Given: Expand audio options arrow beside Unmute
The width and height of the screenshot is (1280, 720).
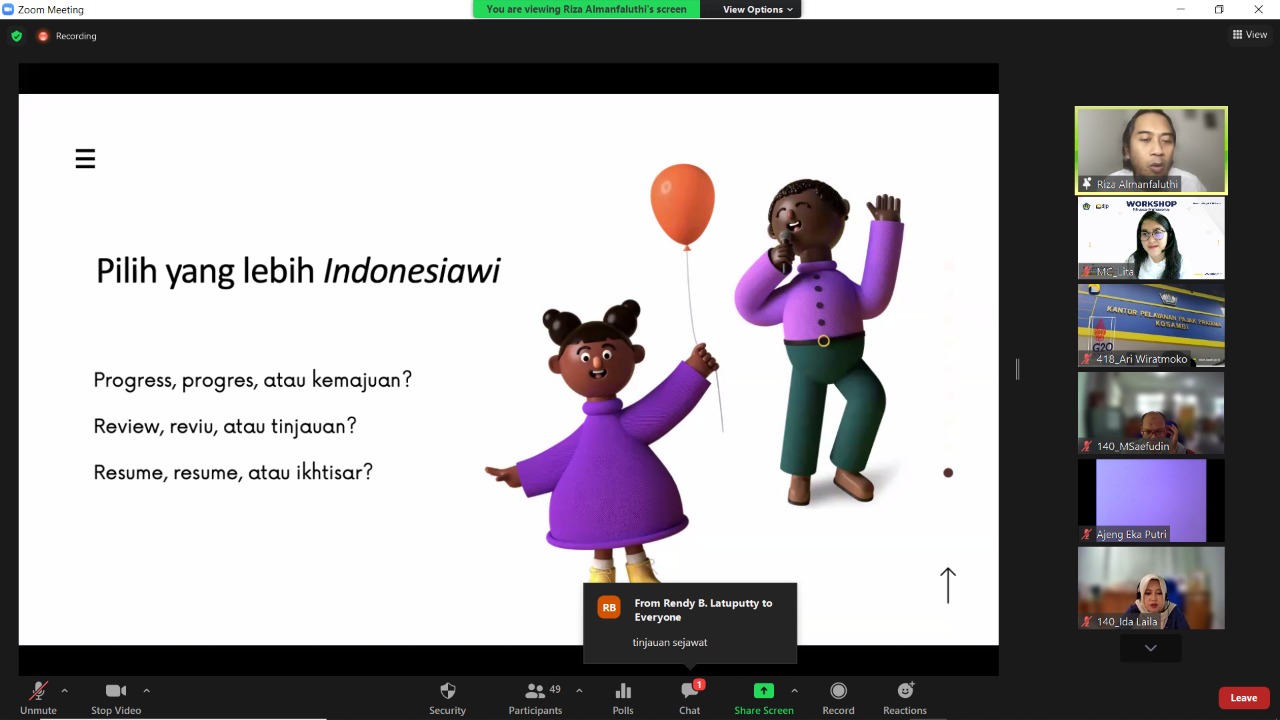Looking at the screenshot, I should coord(65,690).
